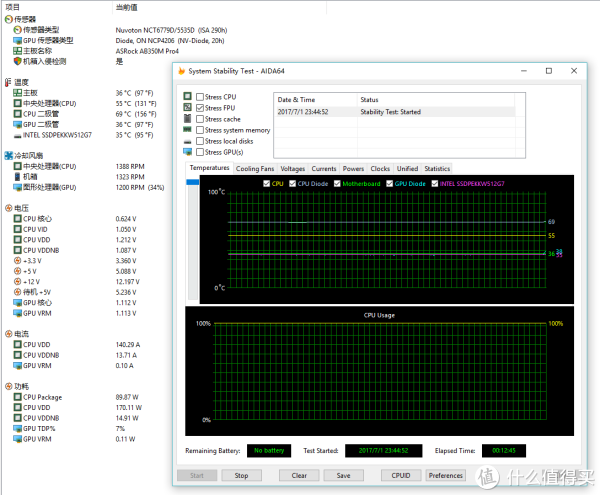Click the 主板名称 motherboard icon
The height and width of the screenshot is (495, 600).
point(17,50)
